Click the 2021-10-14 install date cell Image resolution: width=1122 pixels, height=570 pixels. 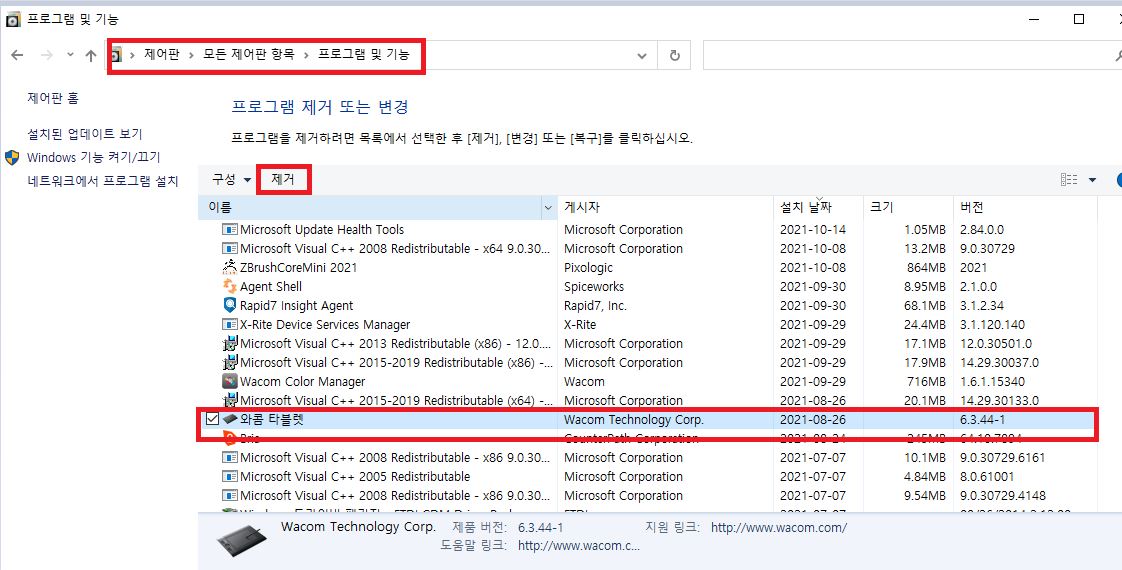pyautogui.click(x=812, y=230)
